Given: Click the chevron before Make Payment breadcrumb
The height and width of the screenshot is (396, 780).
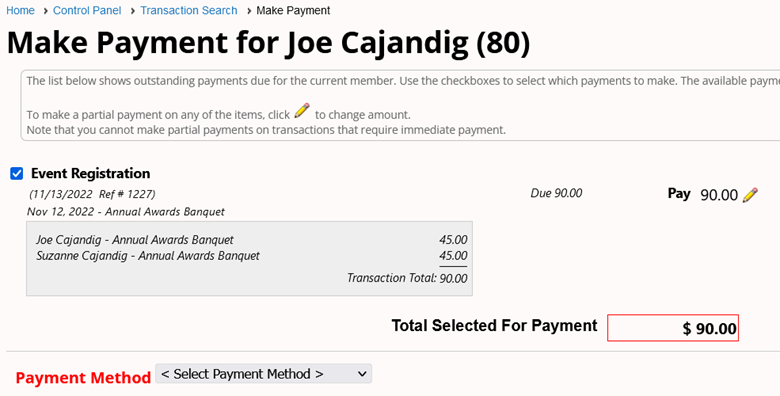Looking at the screenshot, I should pos(249,10).
